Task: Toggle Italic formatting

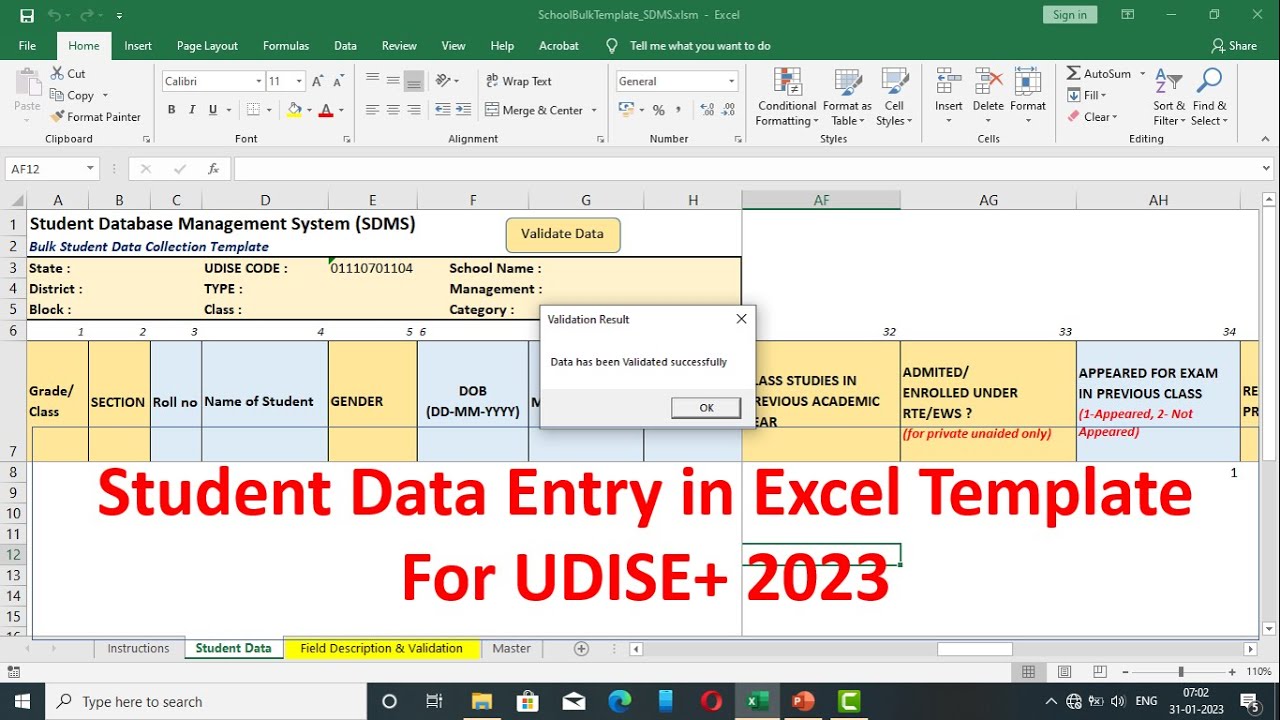Action: pyautogui.click(x=193, y=110)
